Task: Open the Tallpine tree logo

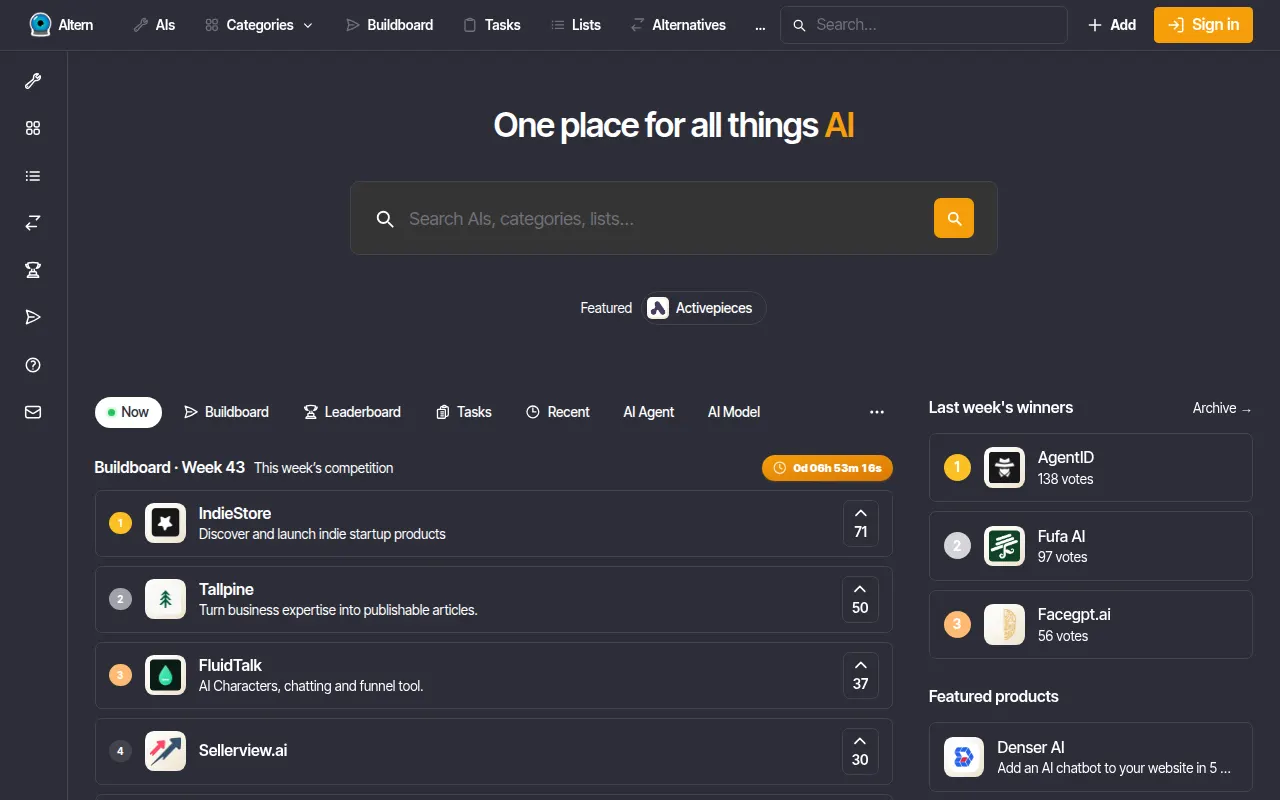Action: (165, 599)
